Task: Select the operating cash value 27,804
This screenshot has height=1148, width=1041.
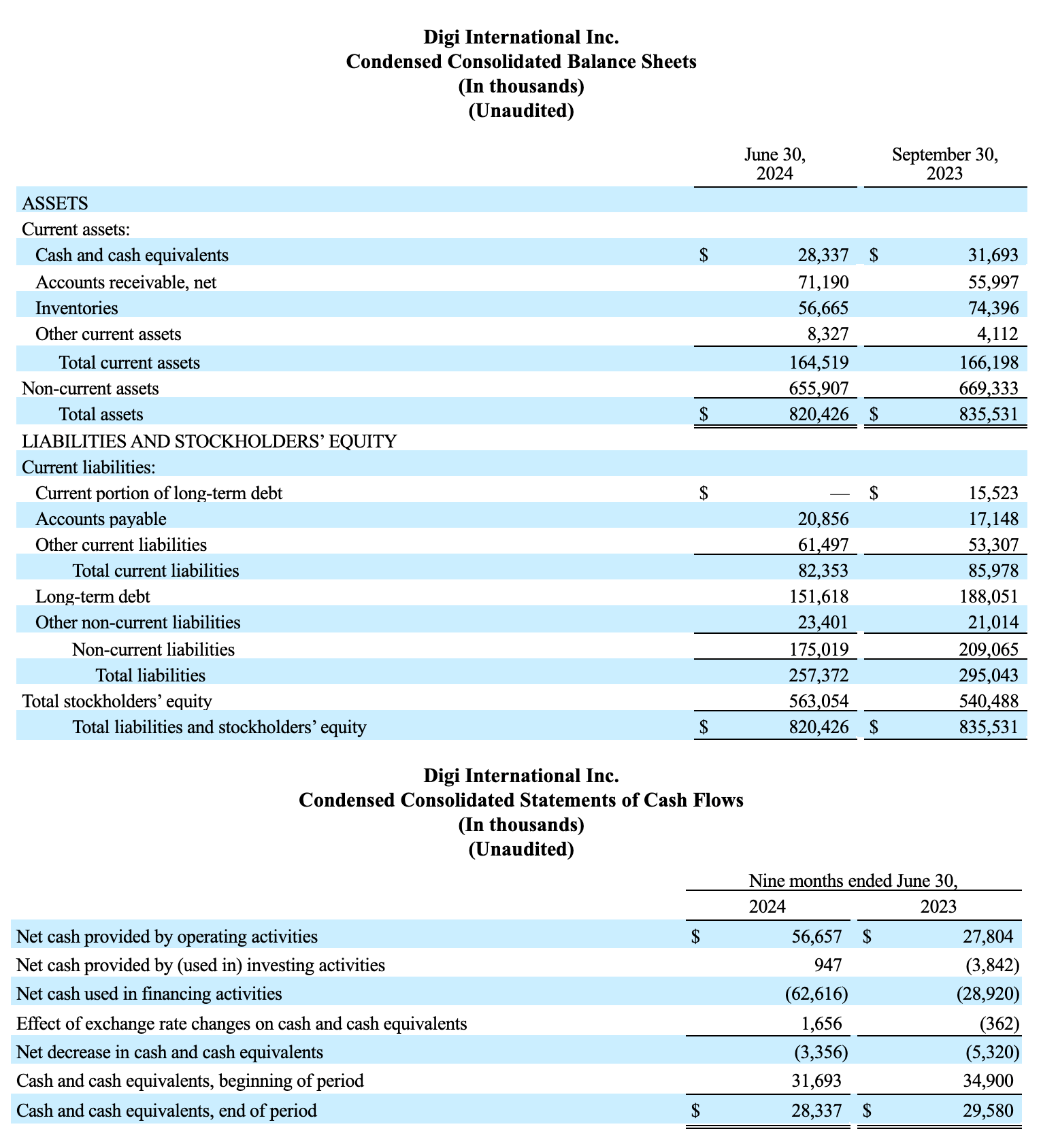Action: (988, 936)
